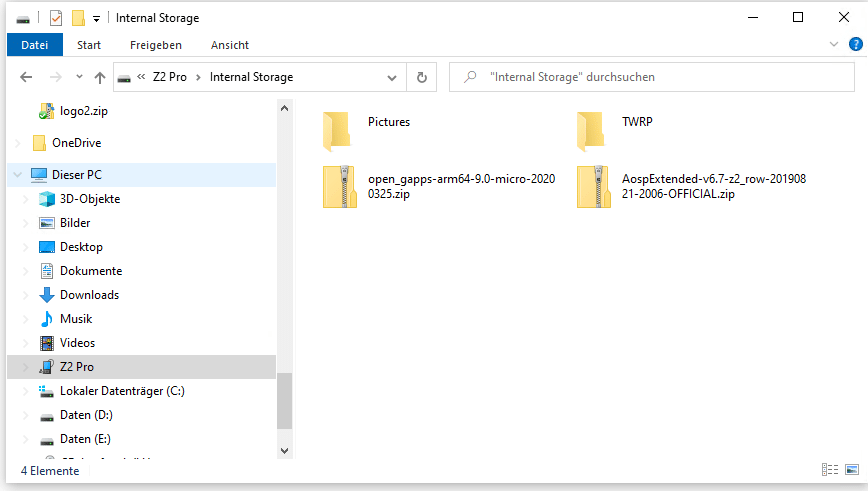Viewport: 868px width, 491px height.
Task: Open the recent locations dropdown
Action: pos(79,77)
